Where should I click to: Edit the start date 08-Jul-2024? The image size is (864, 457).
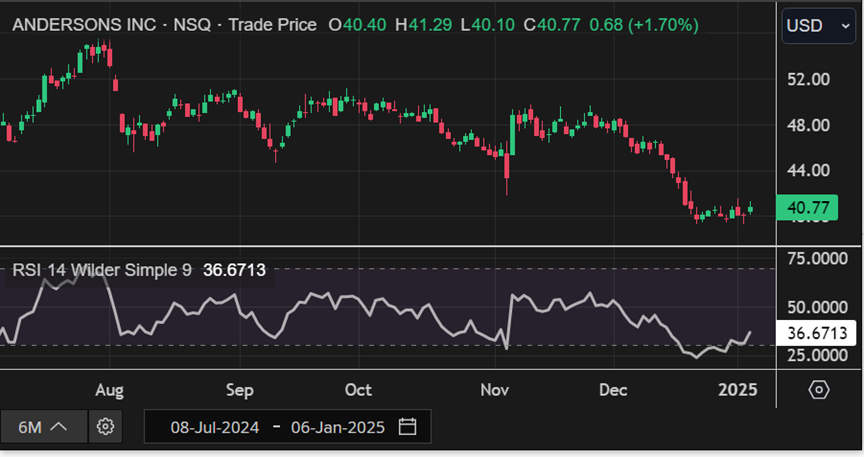click(x=214, y=427)
